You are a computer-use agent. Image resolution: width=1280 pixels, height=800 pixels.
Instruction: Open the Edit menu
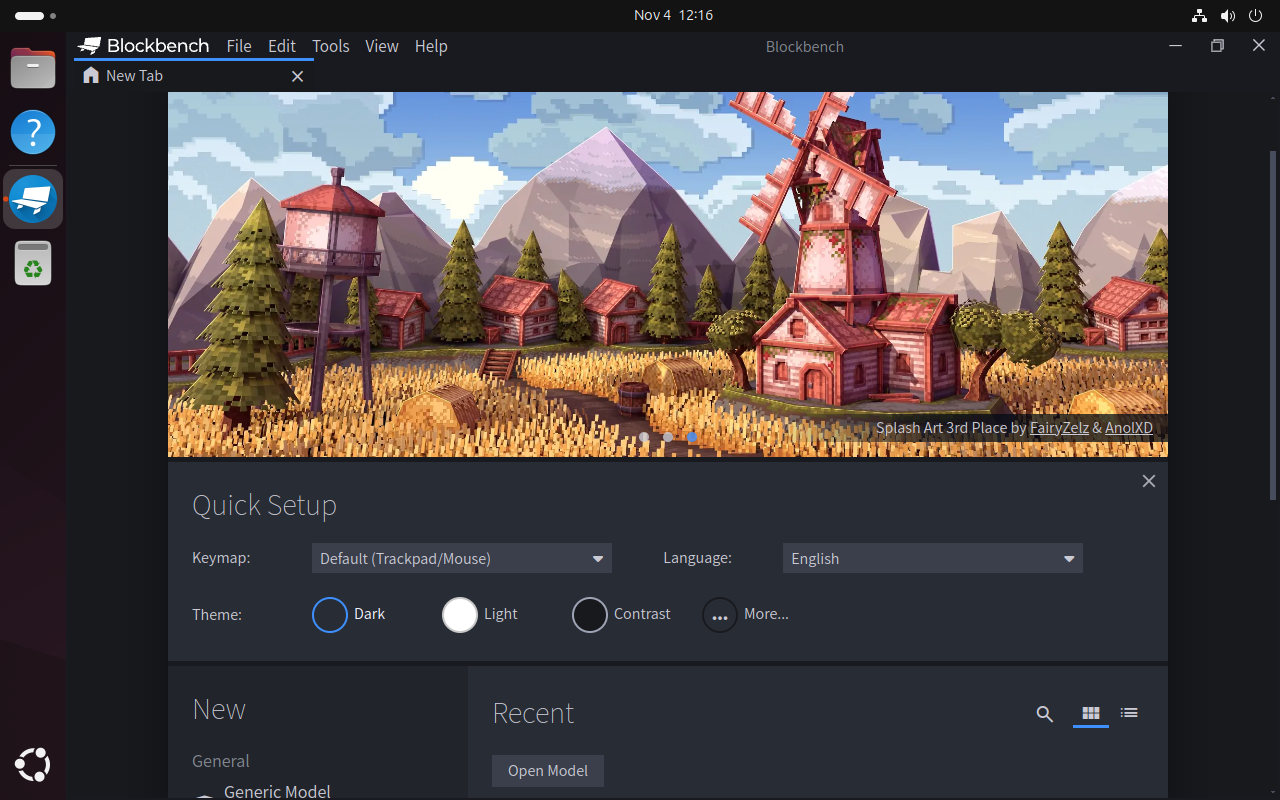[282, 46]
